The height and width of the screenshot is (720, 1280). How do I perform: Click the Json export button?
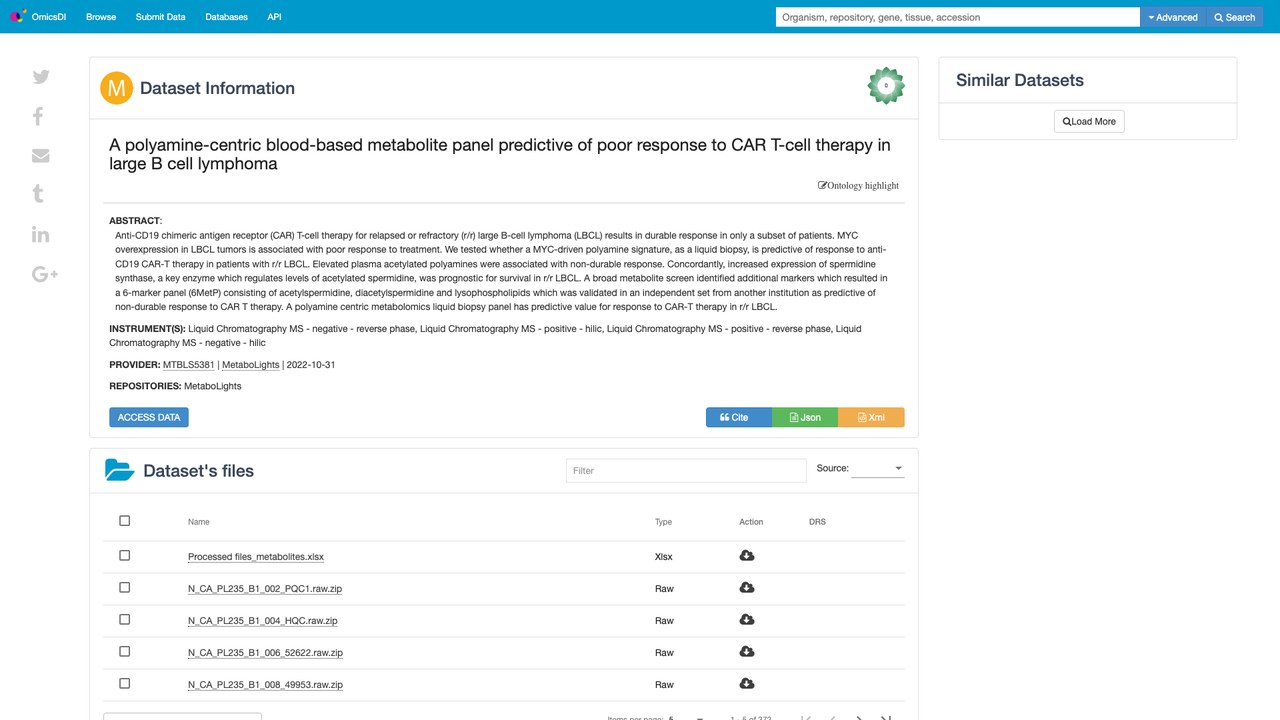(x=805, y=417)
